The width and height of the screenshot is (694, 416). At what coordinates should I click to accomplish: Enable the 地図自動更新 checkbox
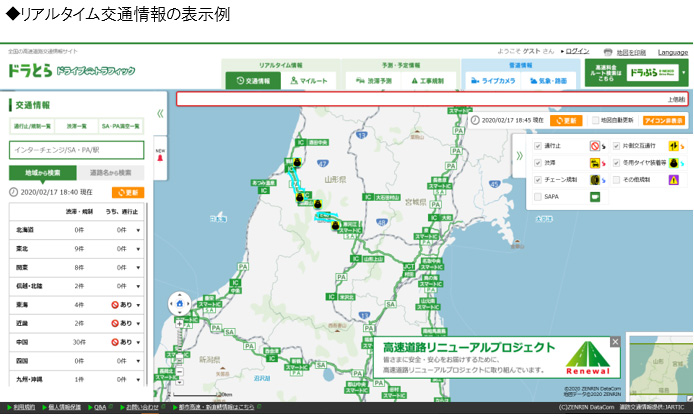pyautogui.click(x=596, y=120)
